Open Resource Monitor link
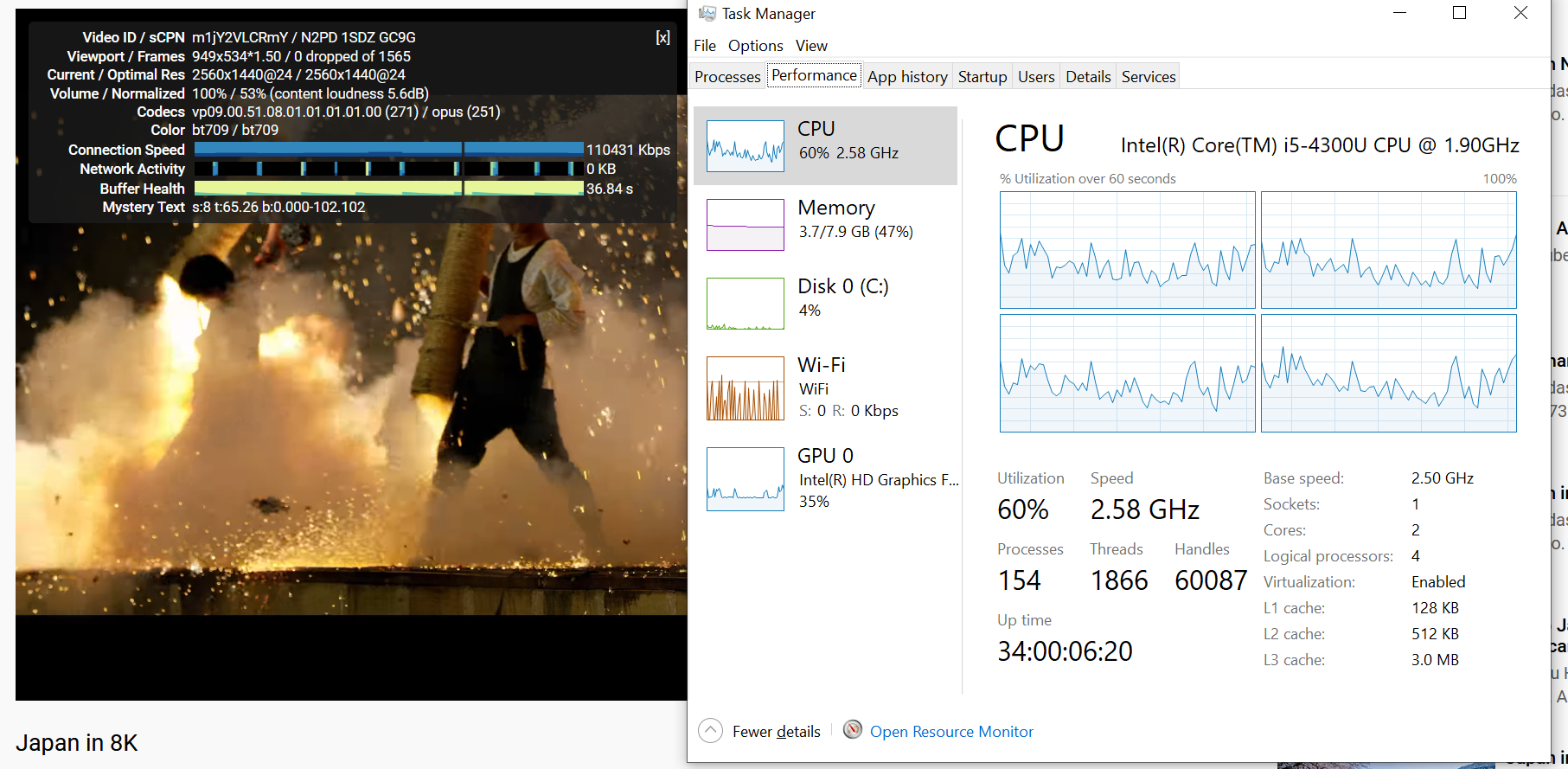 [951, 732]
